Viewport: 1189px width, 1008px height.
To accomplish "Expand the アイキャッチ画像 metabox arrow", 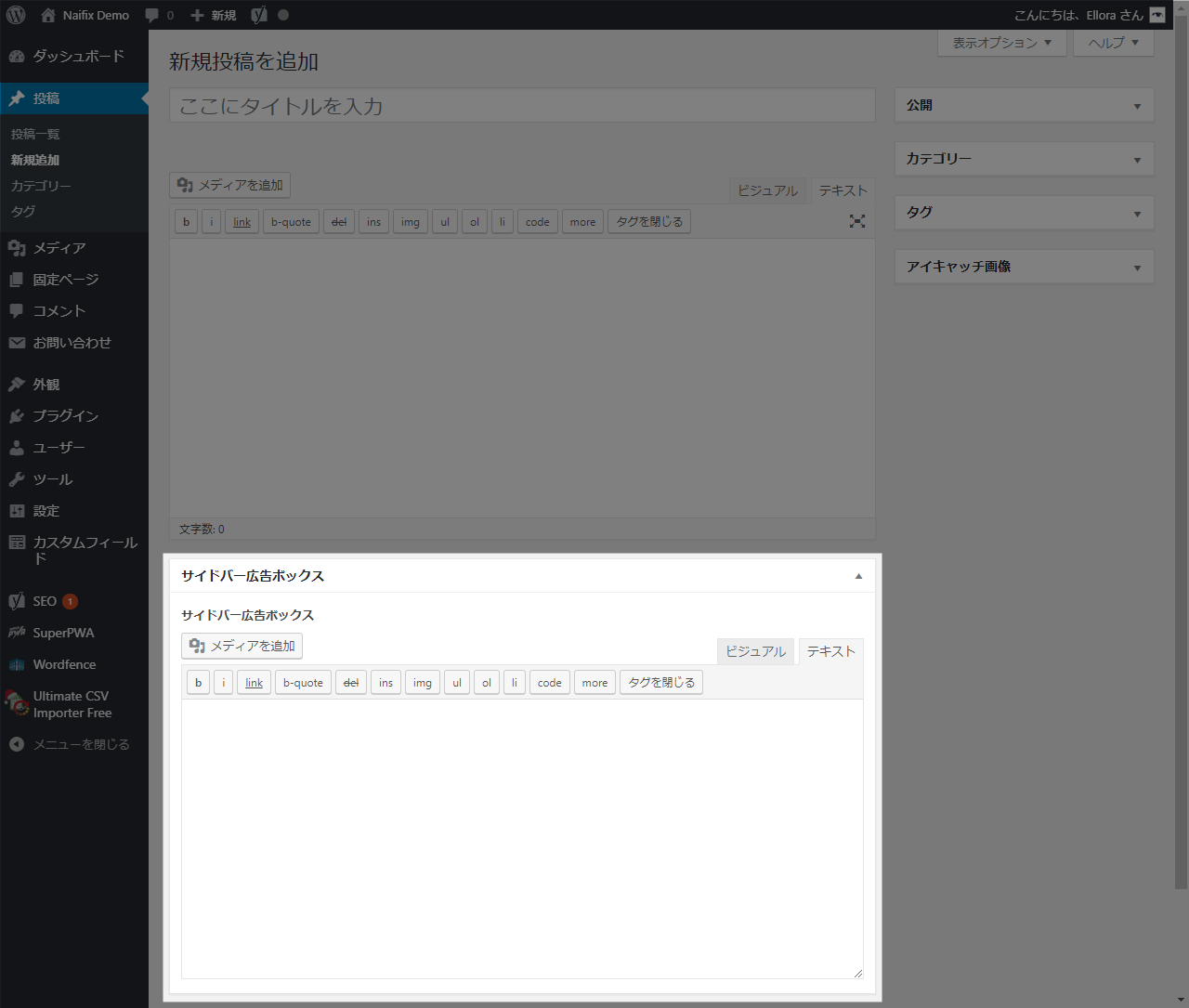I will (1137, 268).
